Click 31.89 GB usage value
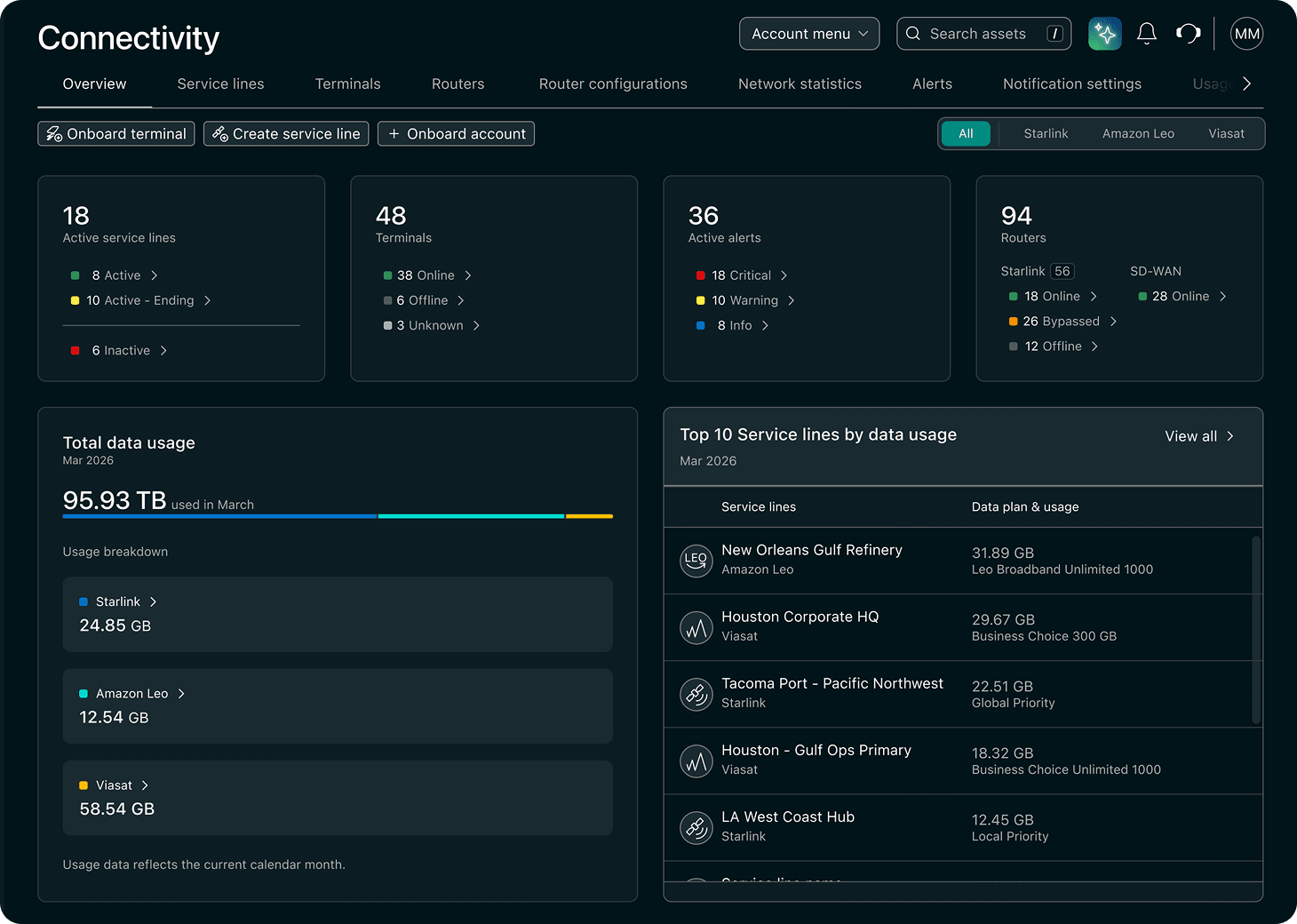This screenshot has width=1297, height=924. pos(1002,553)
